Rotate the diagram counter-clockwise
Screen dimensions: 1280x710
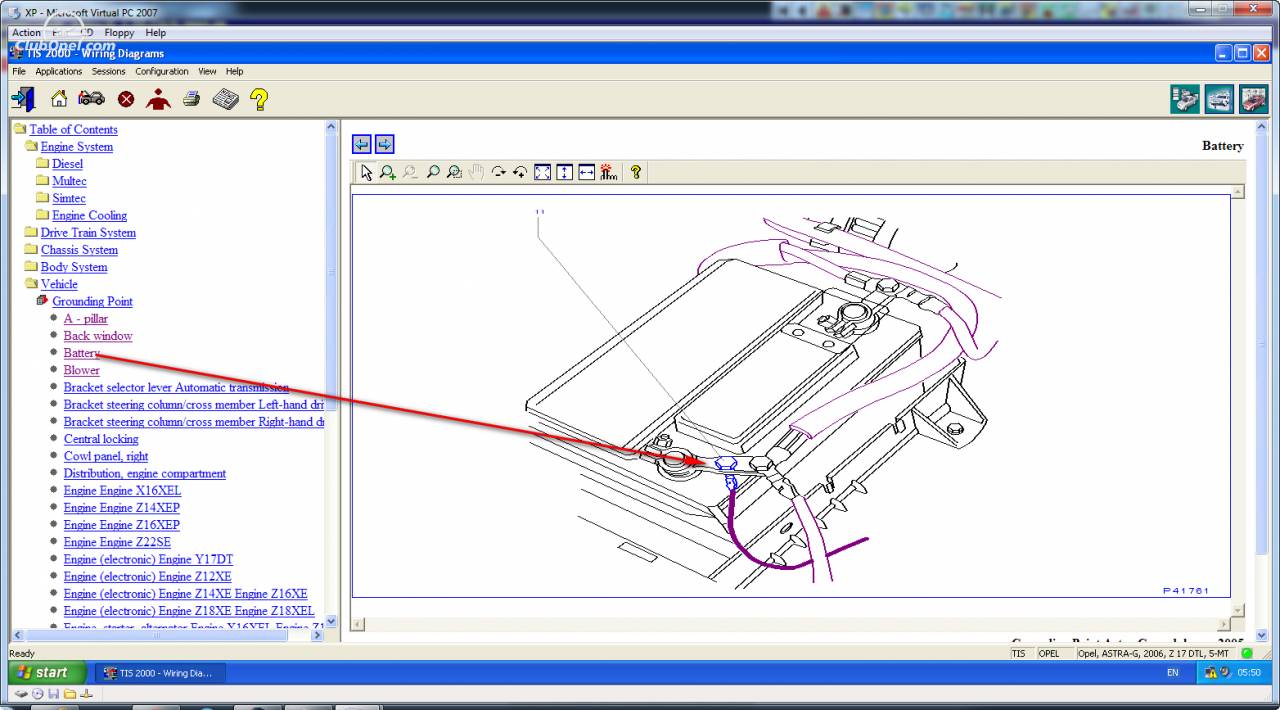[x=520, y=172]
